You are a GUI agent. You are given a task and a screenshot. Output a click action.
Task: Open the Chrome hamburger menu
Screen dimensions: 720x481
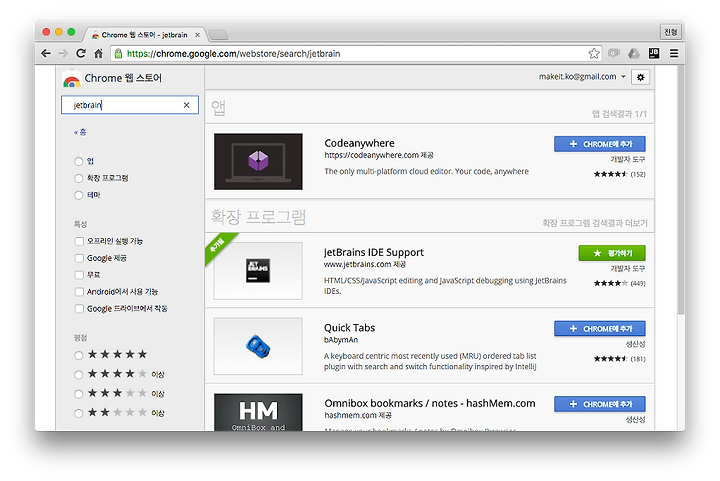pos(674,53)
